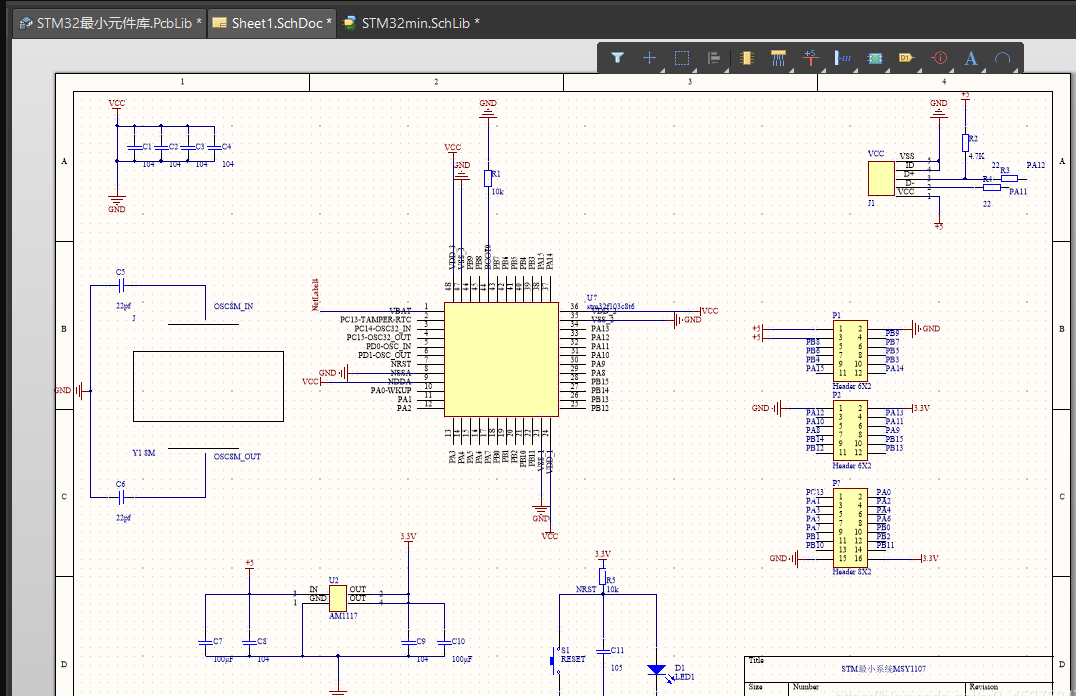Click the P1 Header 6X2 connector
The width and height of the screenshot is (1076, 696).
click(850, 351)
